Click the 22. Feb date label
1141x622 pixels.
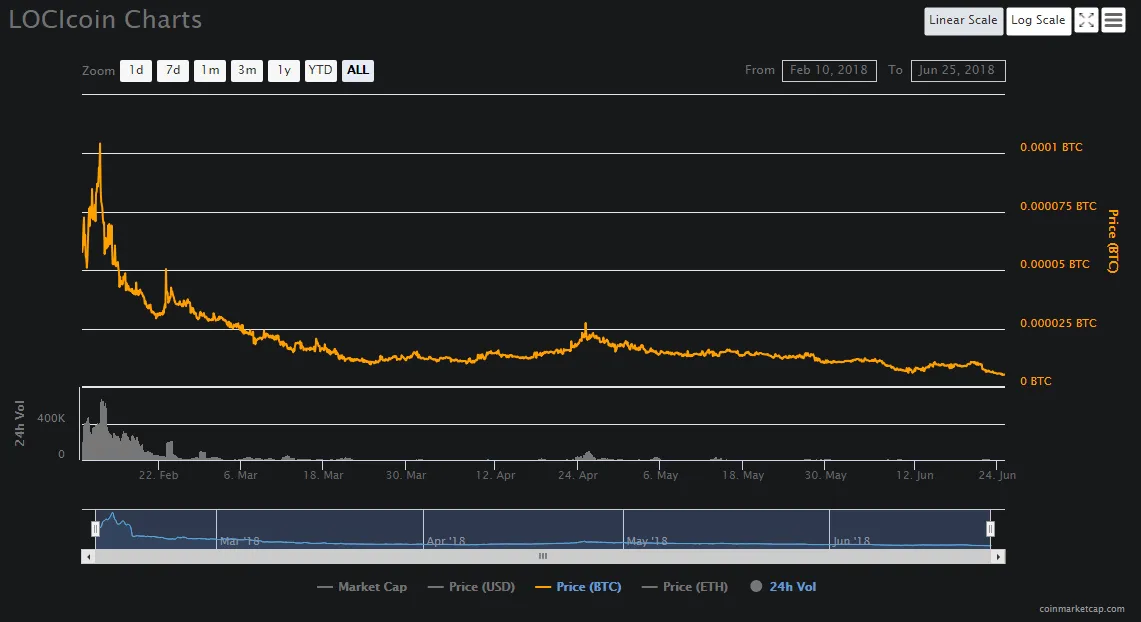click(x=159, y=475)
